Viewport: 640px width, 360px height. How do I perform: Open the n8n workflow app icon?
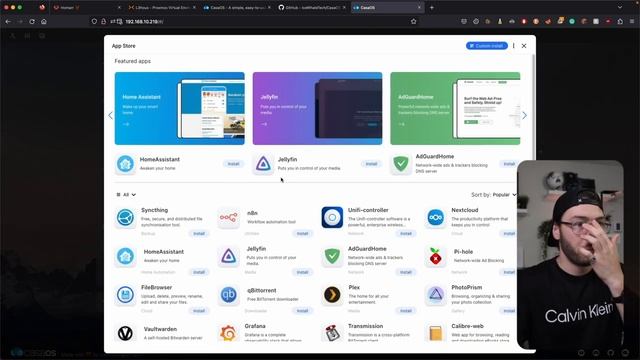pyautogui.click(x=229, y=218)
